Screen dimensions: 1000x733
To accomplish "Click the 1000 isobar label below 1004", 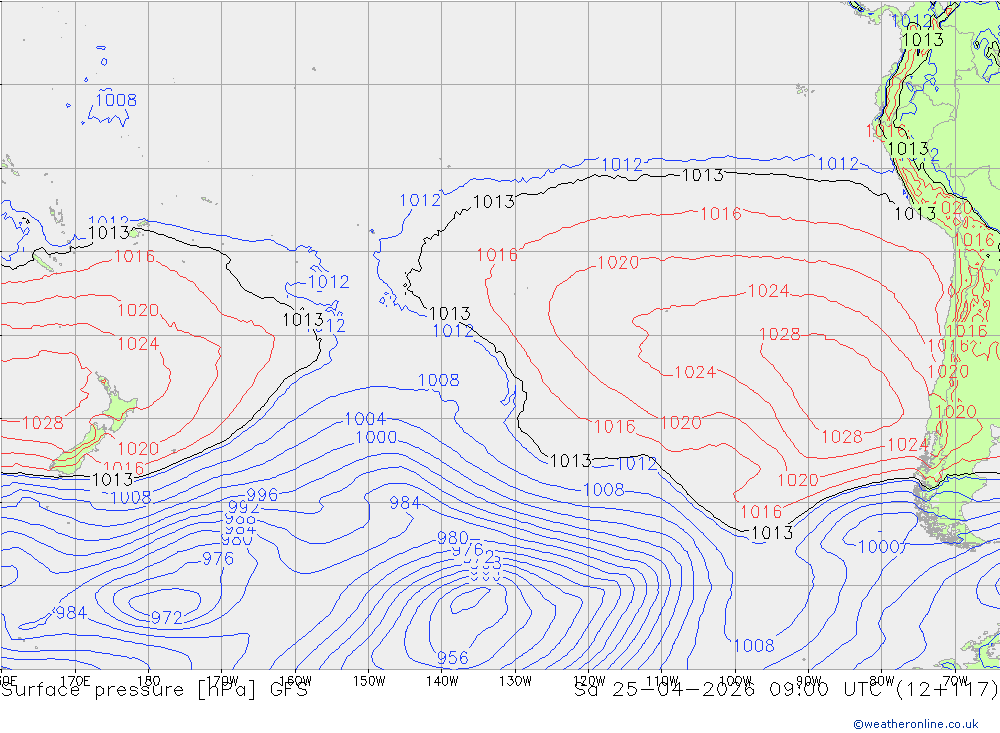I will coord(376,438).
